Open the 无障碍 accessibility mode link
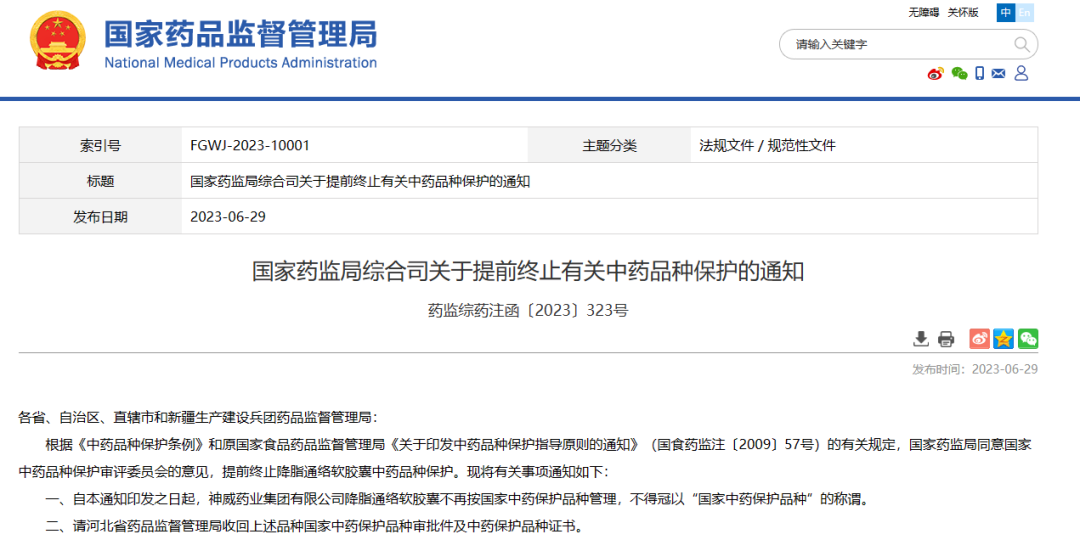This screenshot has height=551, width=1080. click(923, 13)
